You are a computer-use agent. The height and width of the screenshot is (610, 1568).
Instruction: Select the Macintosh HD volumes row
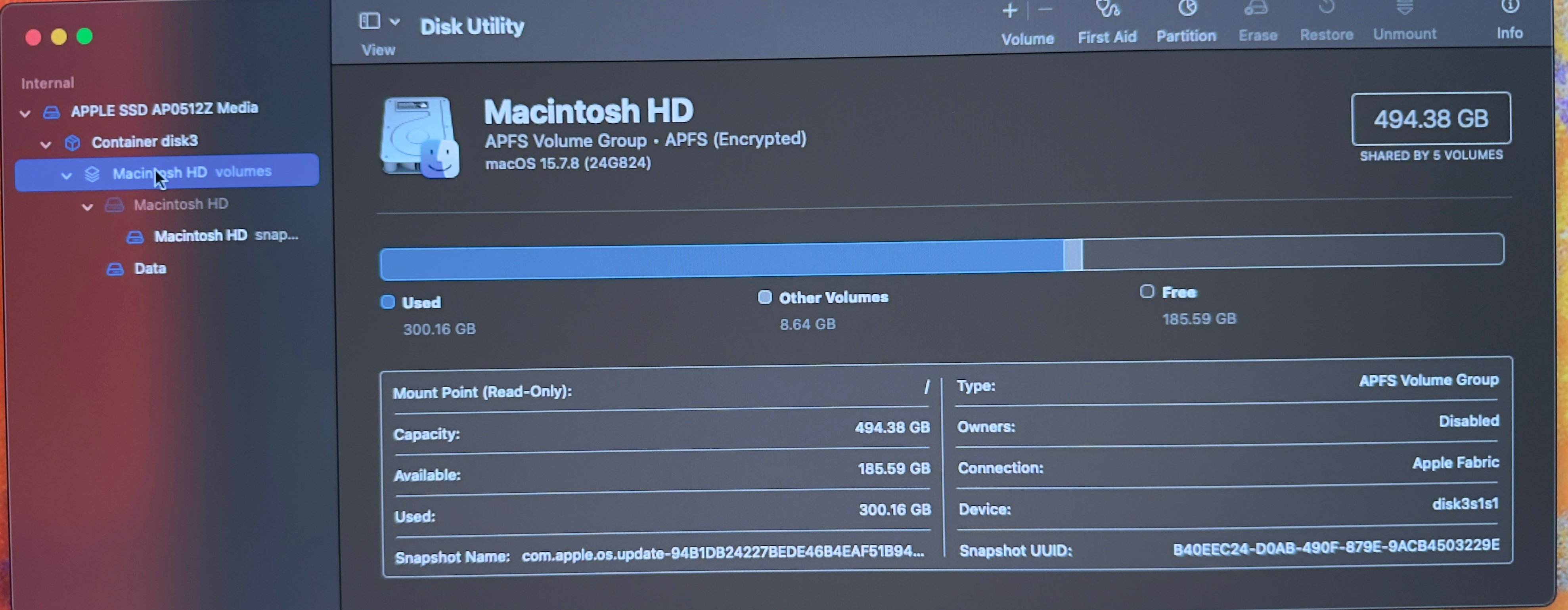[167, 172]
